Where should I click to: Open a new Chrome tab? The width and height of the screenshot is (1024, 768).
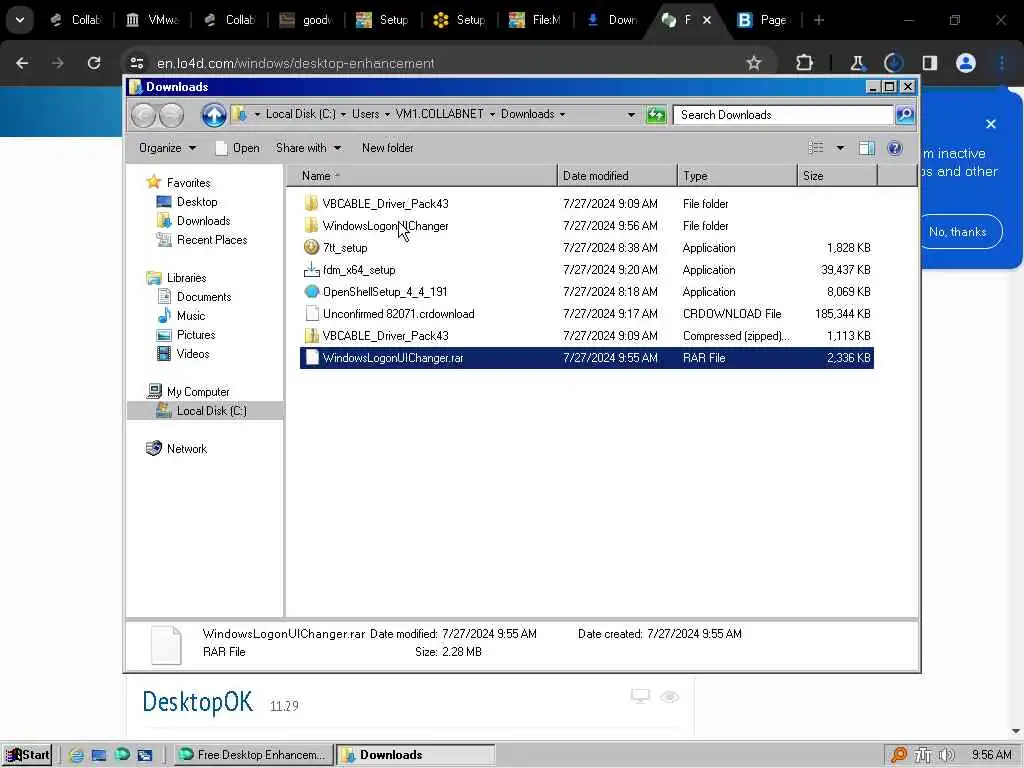click(819, 20)
